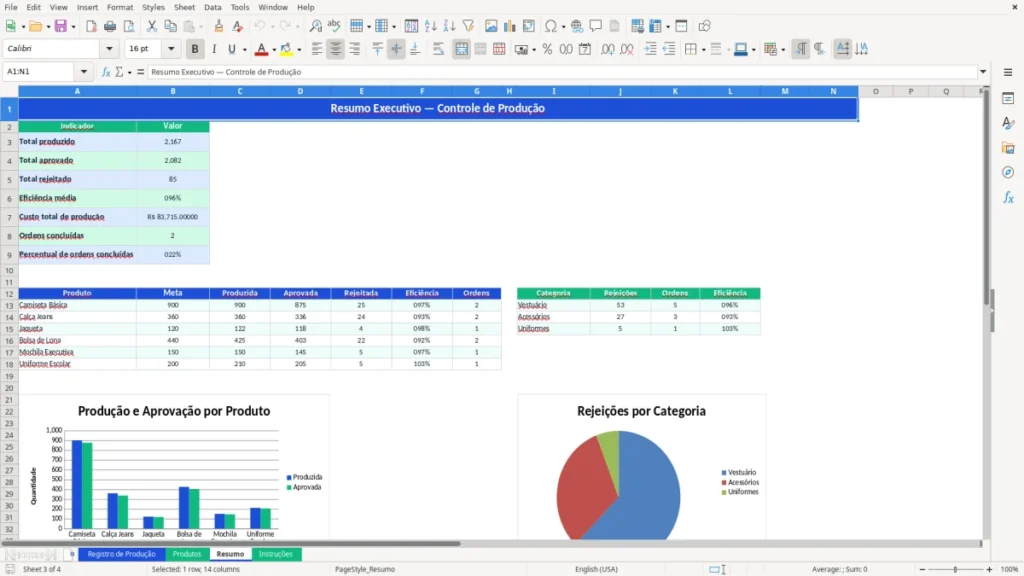Click the Sort Ascending icon
Screen dimensions: 1024x576
(430, 26)
